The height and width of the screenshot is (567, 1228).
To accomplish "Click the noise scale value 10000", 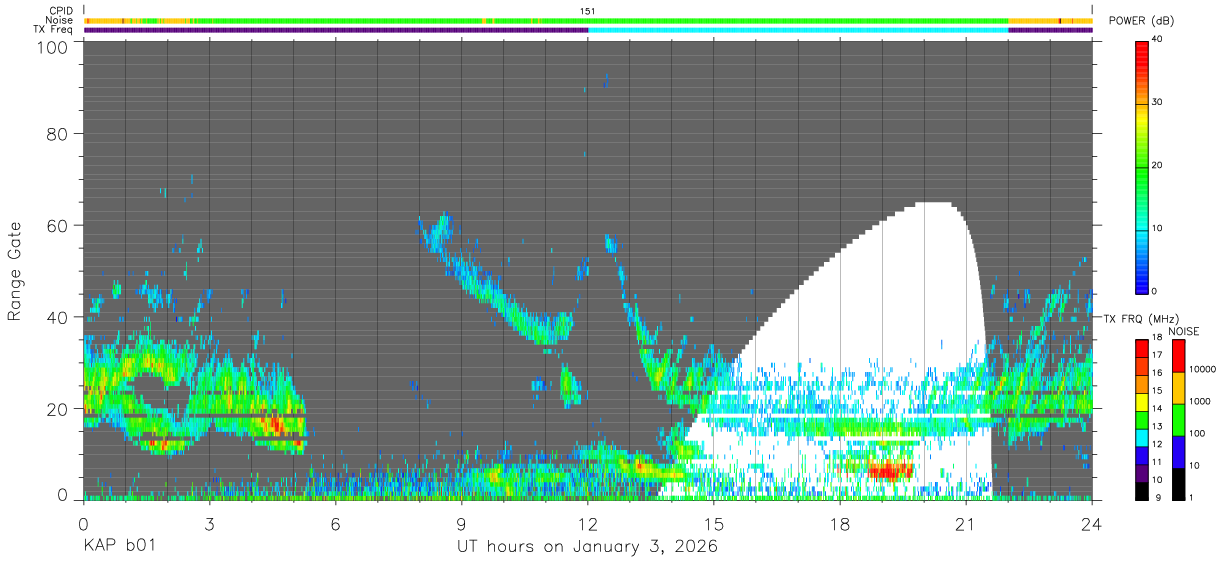I will point(1202,369).
